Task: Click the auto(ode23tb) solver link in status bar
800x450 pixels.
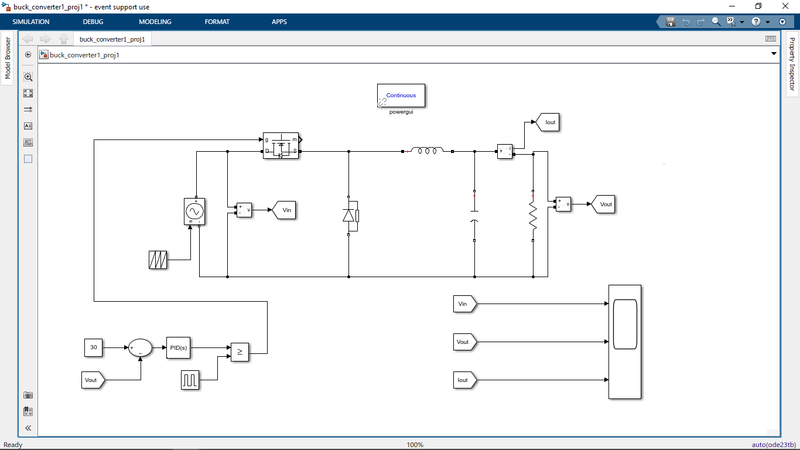Action: pos(772,444)
